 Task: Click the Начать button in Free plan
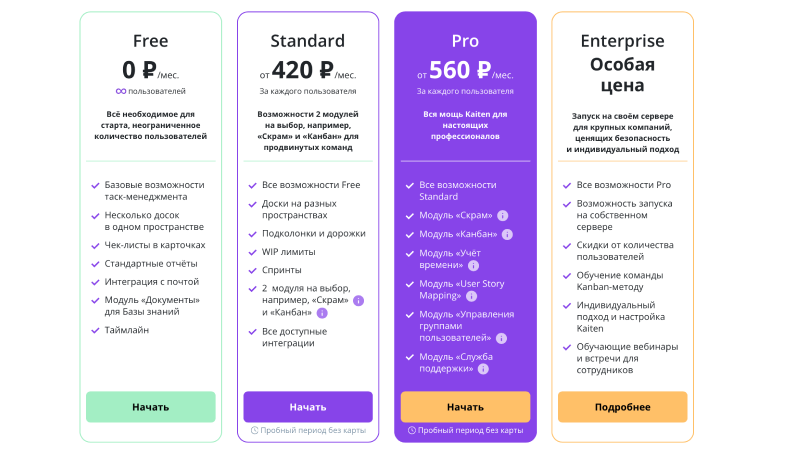pos(151,407)
